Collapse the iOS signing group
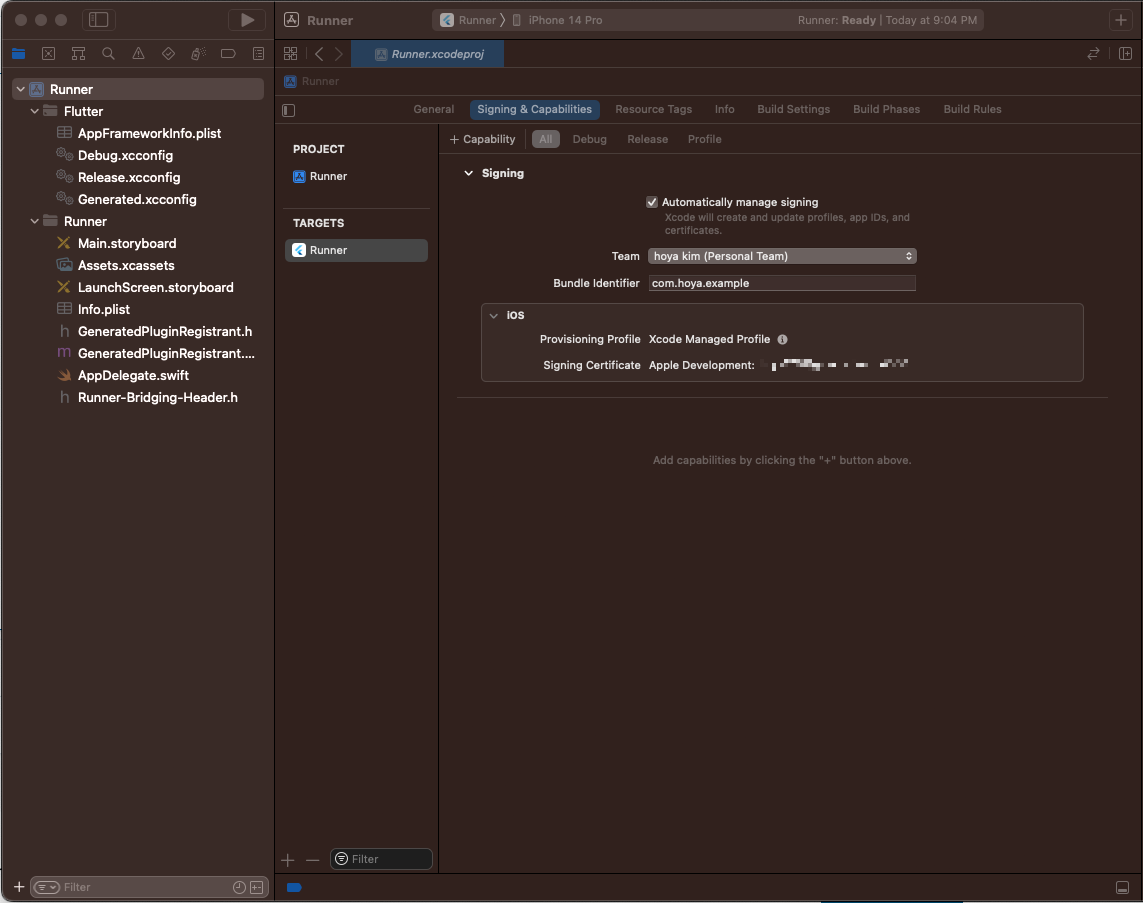The width and height of the screenshot is (1143, 903). tap(494, 316)
